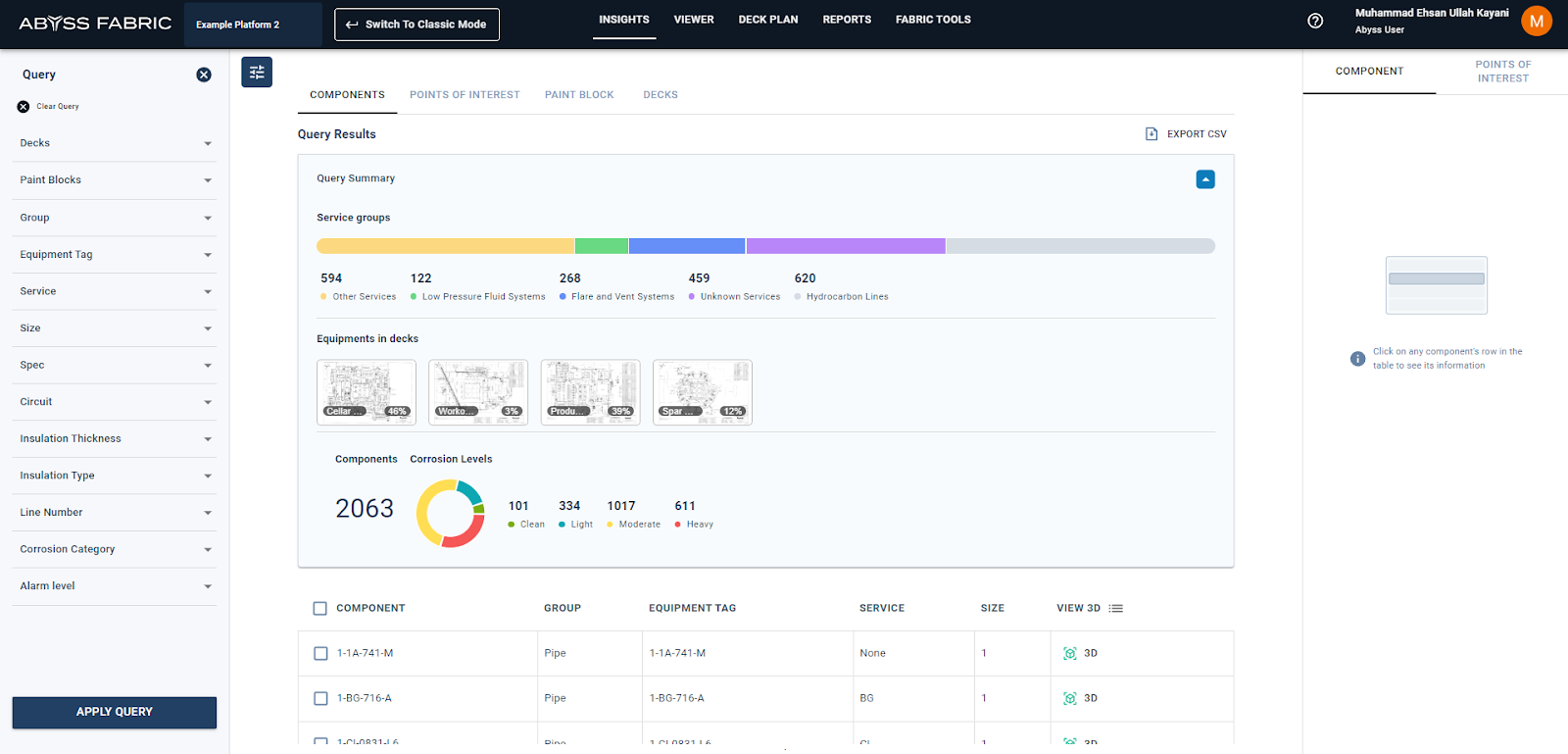
Task: Click the View 3D column list icon
Action: pyautogui.click(x=1115, y=609)
